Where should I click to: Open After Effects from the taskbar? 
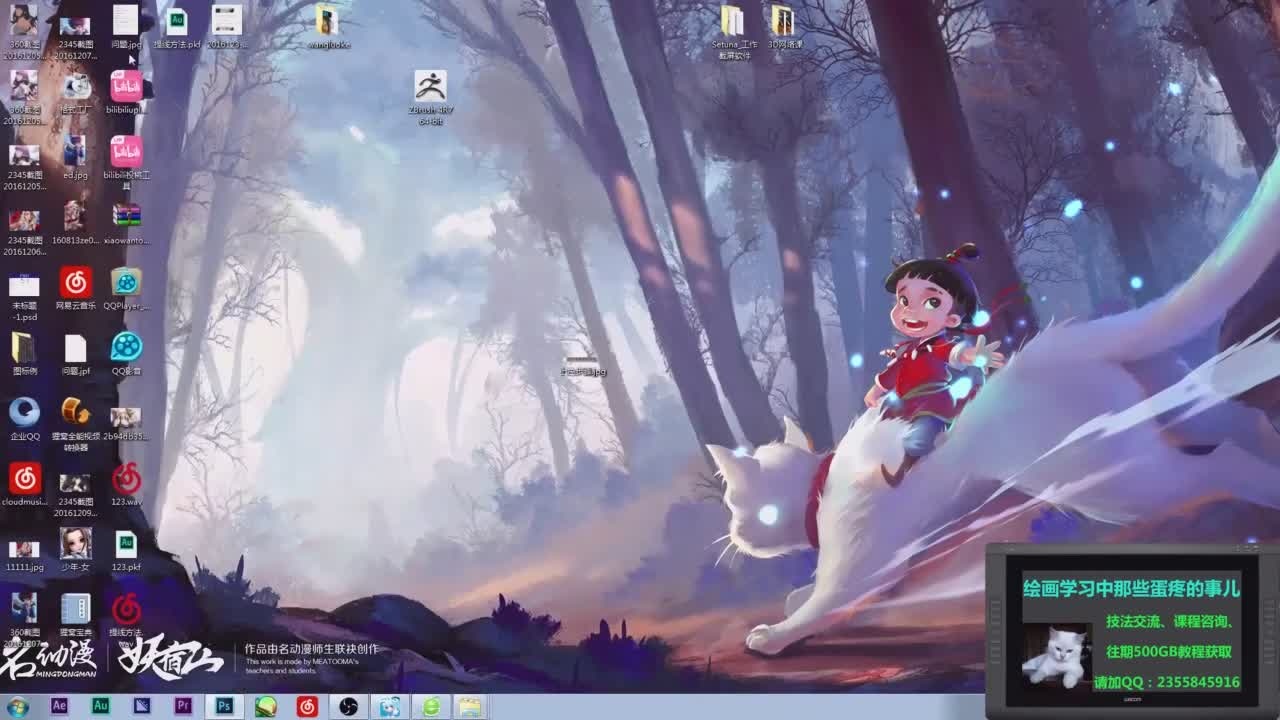coord(59,706)
